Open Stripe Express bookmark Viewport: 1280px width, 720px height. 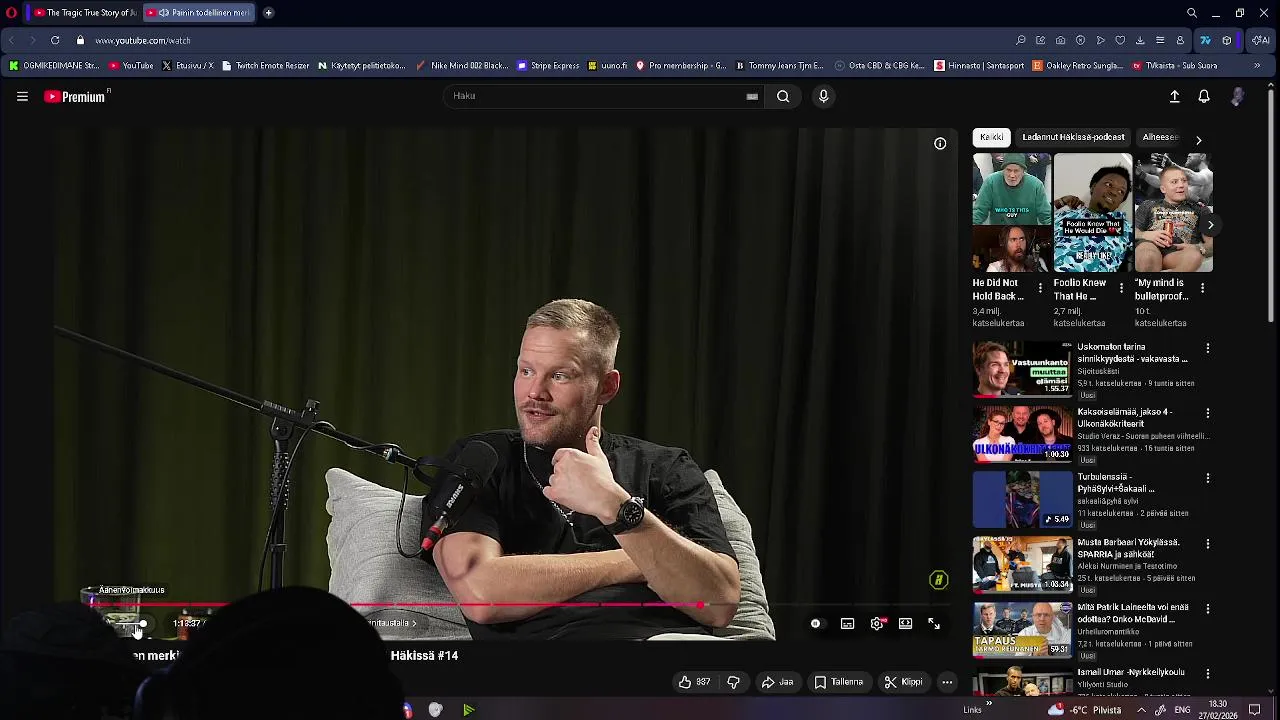[548, 66]
